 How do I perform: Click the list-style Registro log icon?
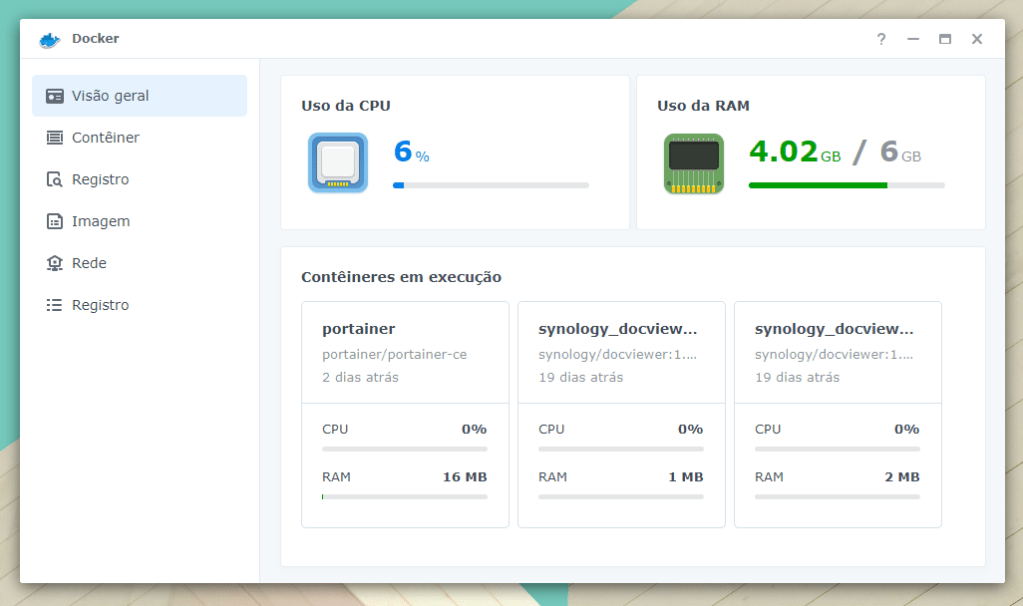tap(55, 305)
